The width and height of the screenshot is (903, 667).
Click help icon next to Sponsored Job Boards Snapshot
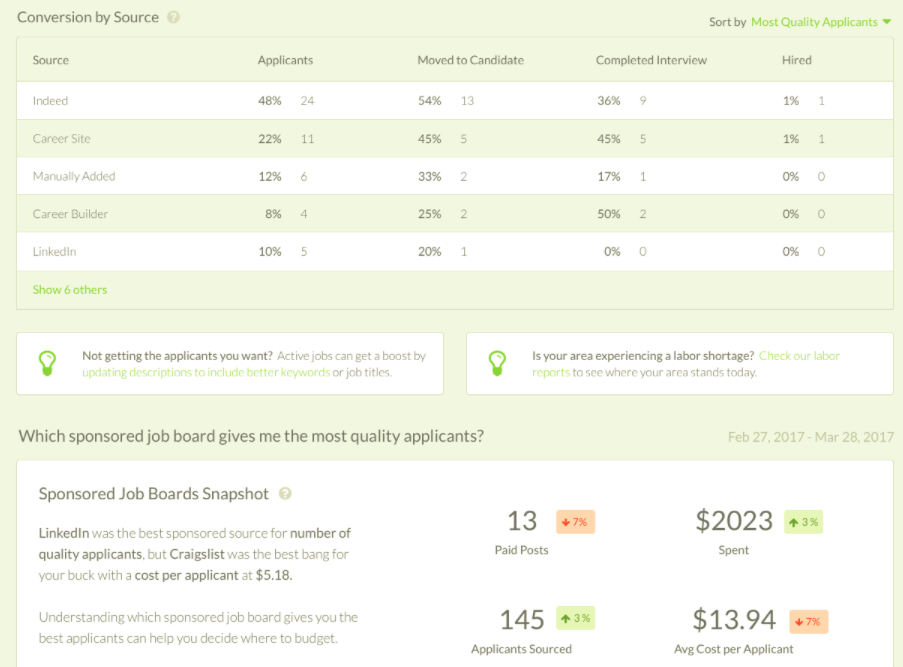pyautogui.click(x=285, y=494)
